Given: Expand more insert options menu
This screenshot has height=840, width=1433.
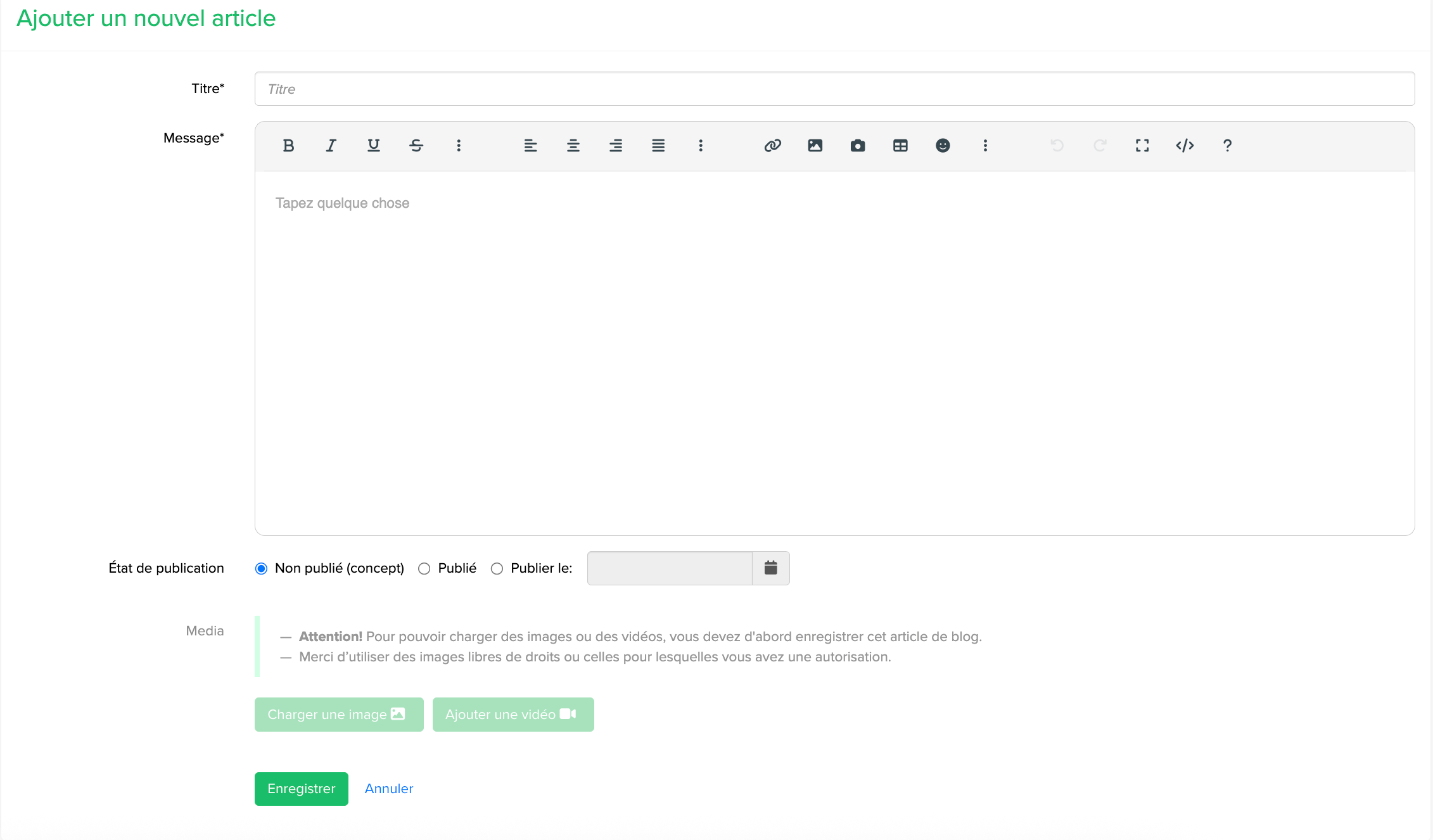Looking at the screenshot, I should click(x=985, y=146).
